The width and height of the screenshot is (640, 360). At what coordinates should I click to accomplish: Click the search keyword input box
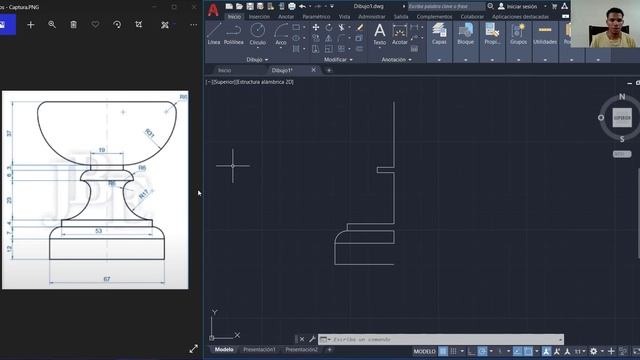point(446,7)
